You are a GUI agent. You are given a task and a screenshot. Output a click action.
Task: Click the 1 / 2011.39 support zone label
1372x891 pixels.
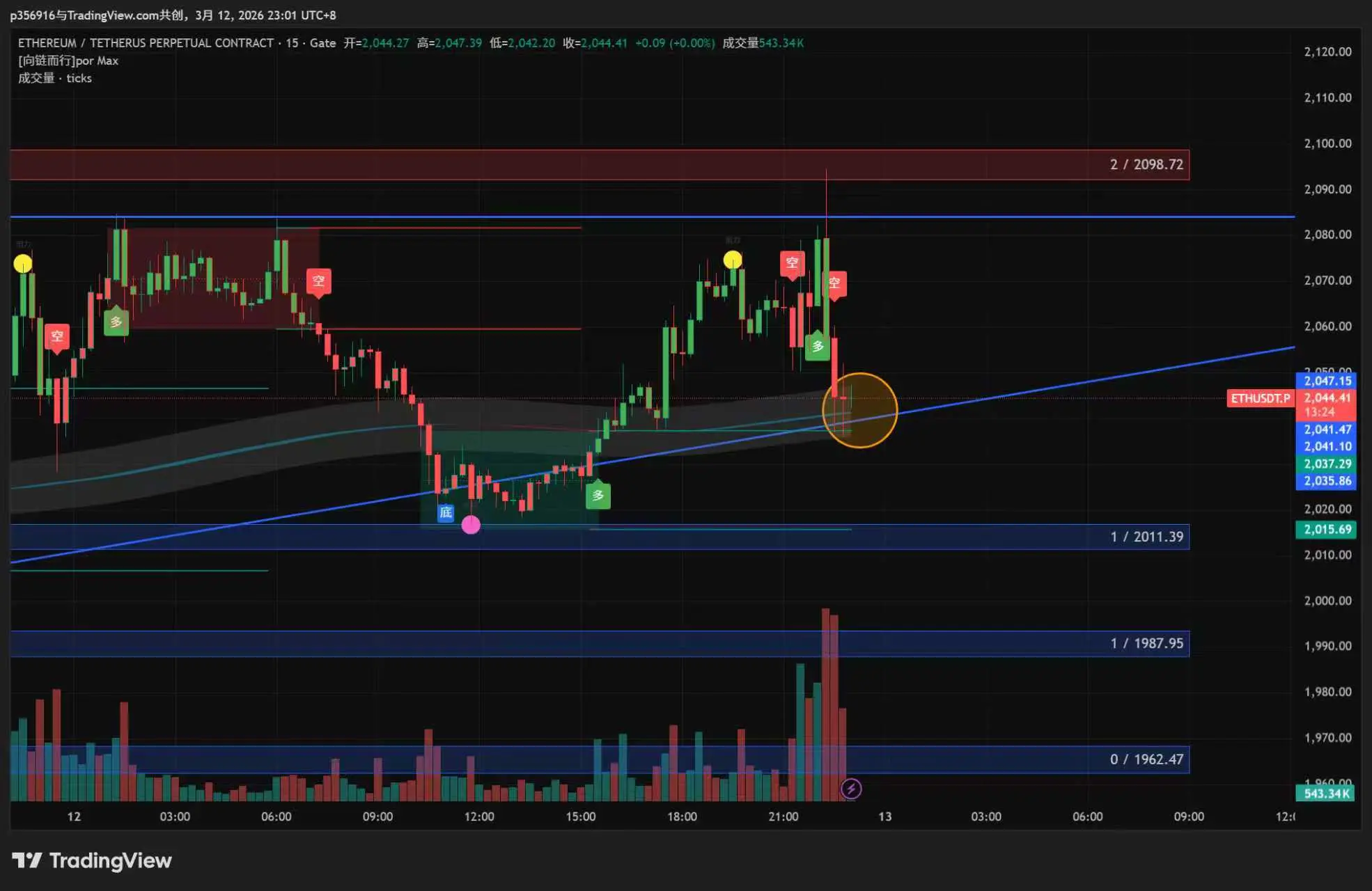[1146, 537]
